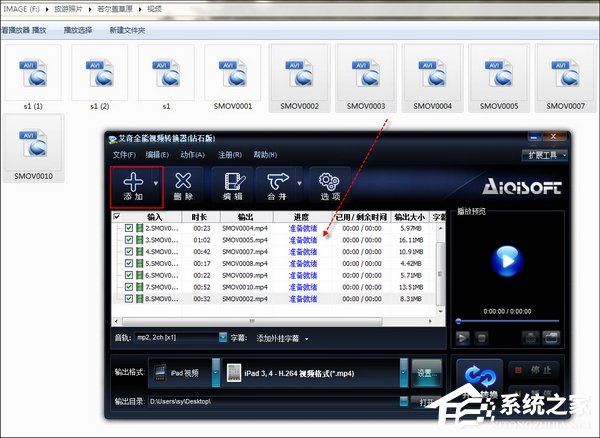Viewport: 600px width, 438px height.
Task: Expand the iPad 3, 4 H.264 format dropdown
Action: click(403, 373)
